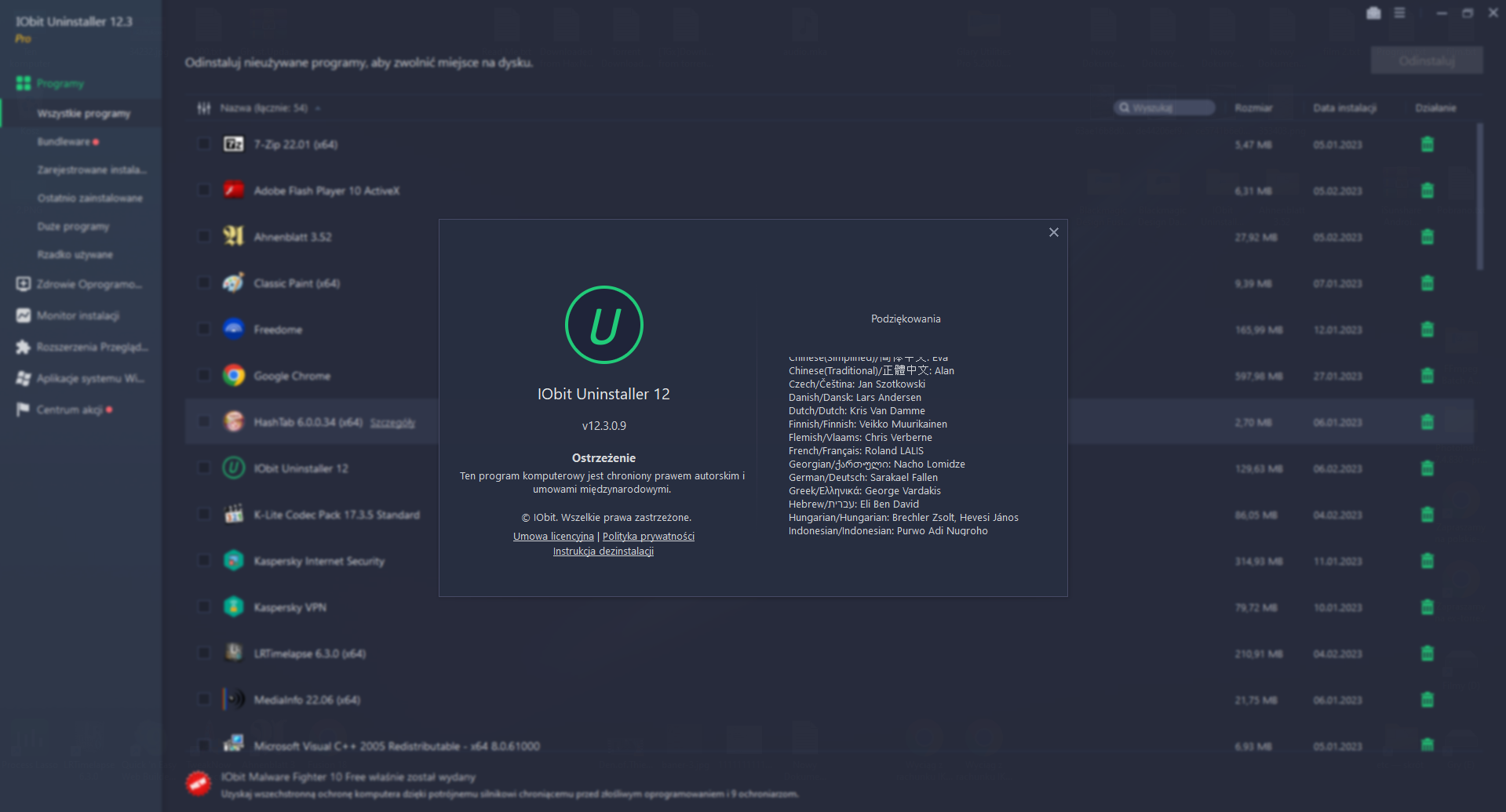Click the trash icon for LRTimelapse

point(1428,654)
